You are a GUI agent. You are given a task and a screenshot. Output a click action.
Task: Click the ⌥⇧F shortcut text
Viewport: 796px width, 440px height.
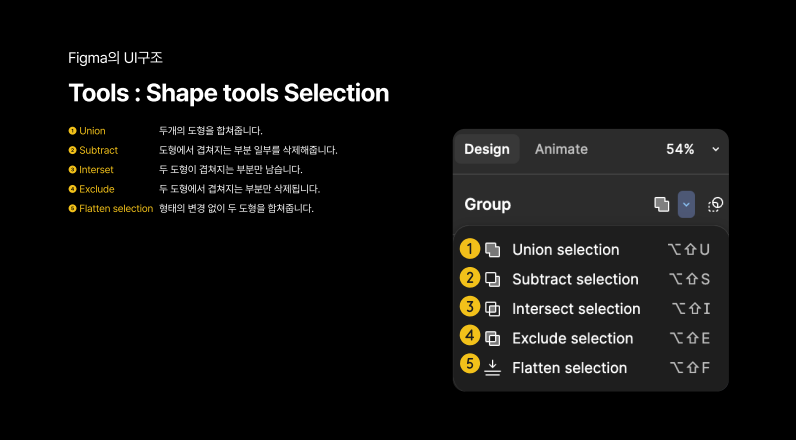(689, 367)
